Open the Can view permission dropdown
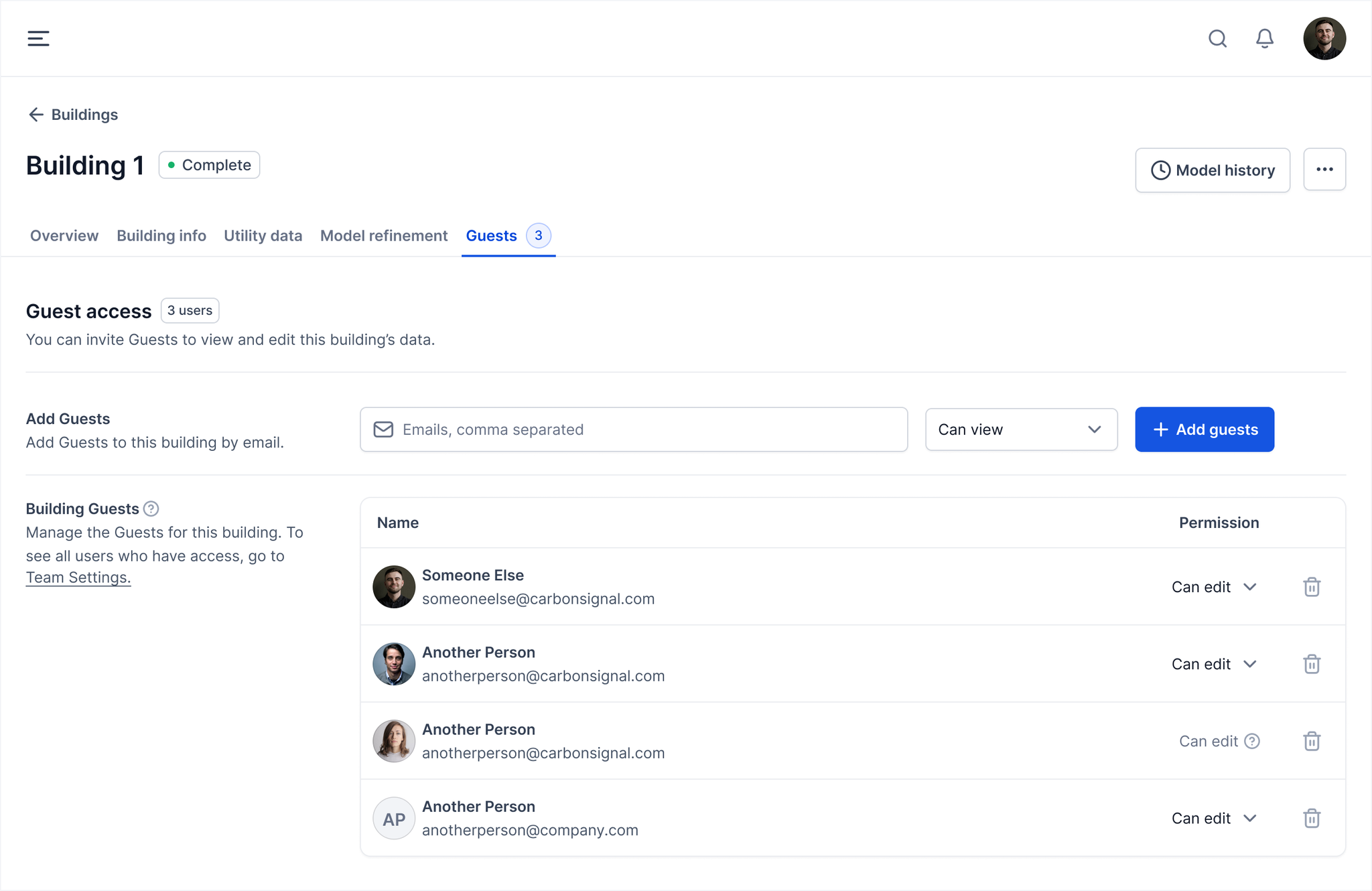 pos(1020,429)
